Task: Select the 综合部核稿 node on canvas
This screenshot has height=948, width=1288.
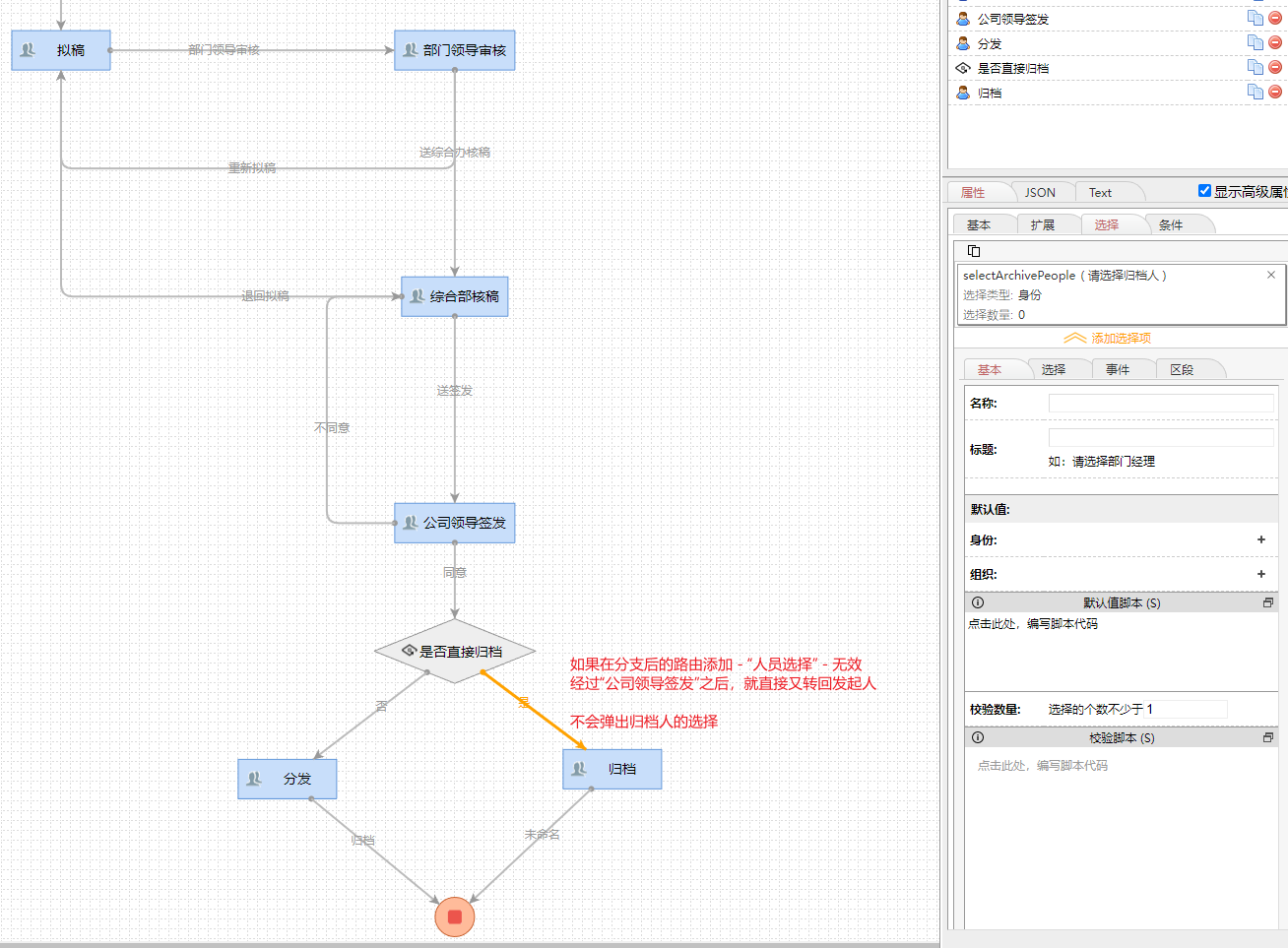Action: click(x=455, y=296)
